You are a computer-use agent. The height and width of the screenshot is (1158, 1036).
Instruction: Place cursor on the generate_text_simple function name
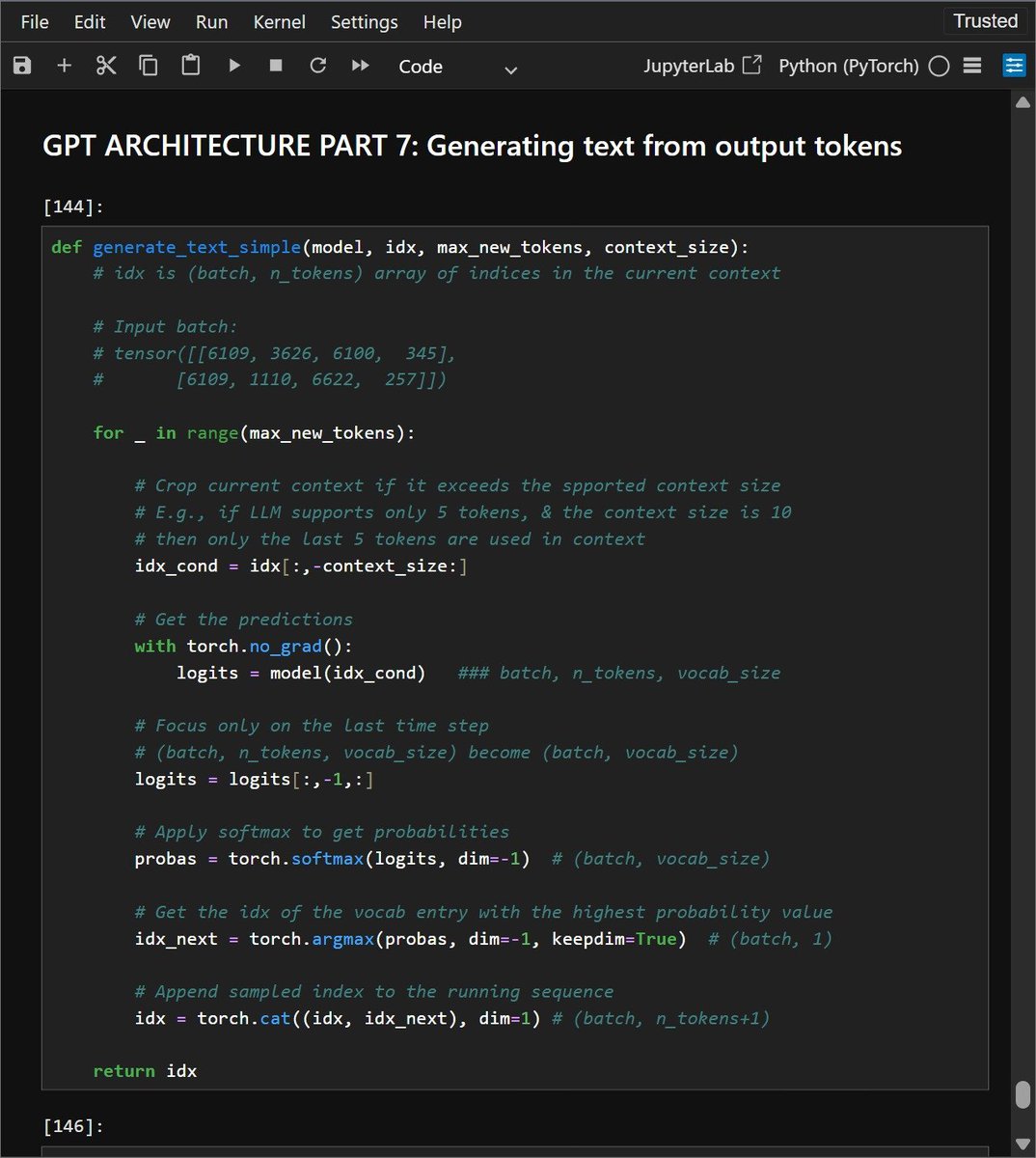(197, 247)
